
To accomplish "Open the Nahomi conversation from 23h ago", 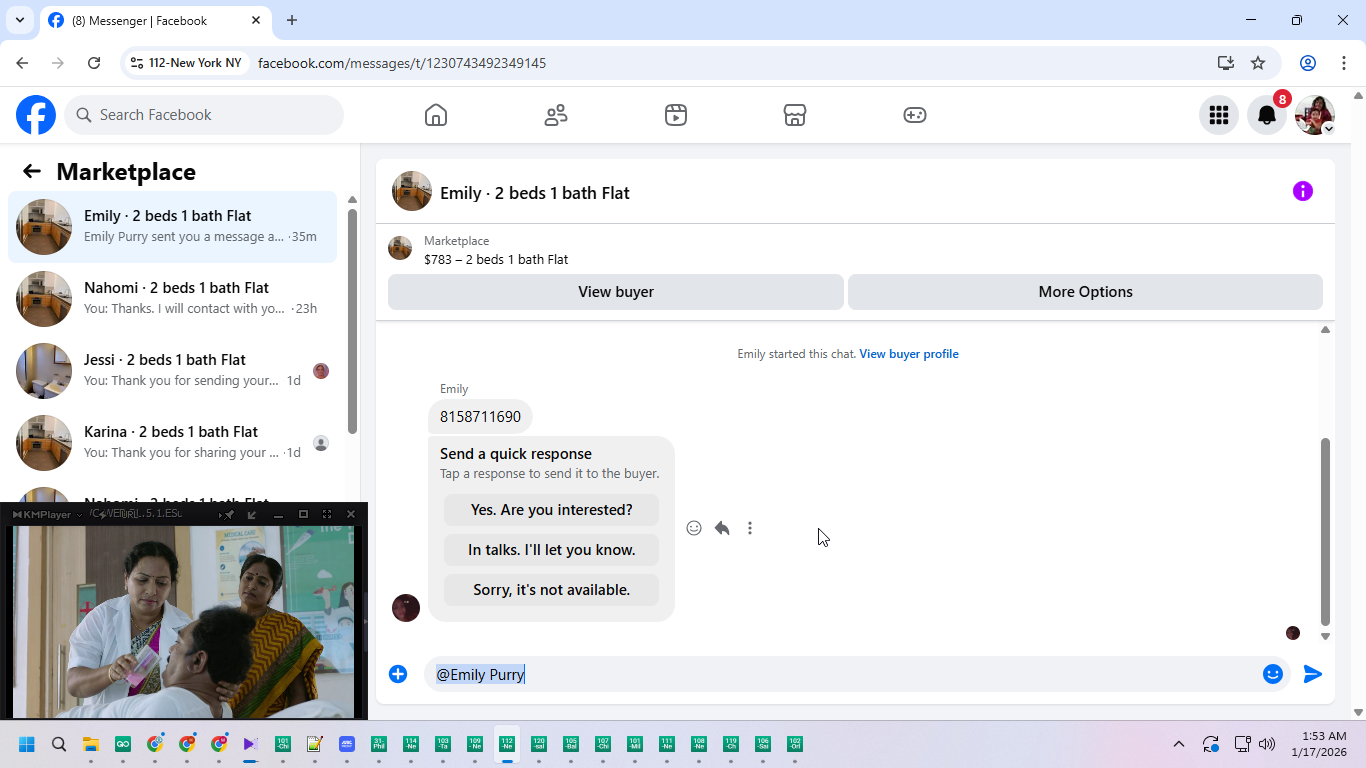I will 172,299.
